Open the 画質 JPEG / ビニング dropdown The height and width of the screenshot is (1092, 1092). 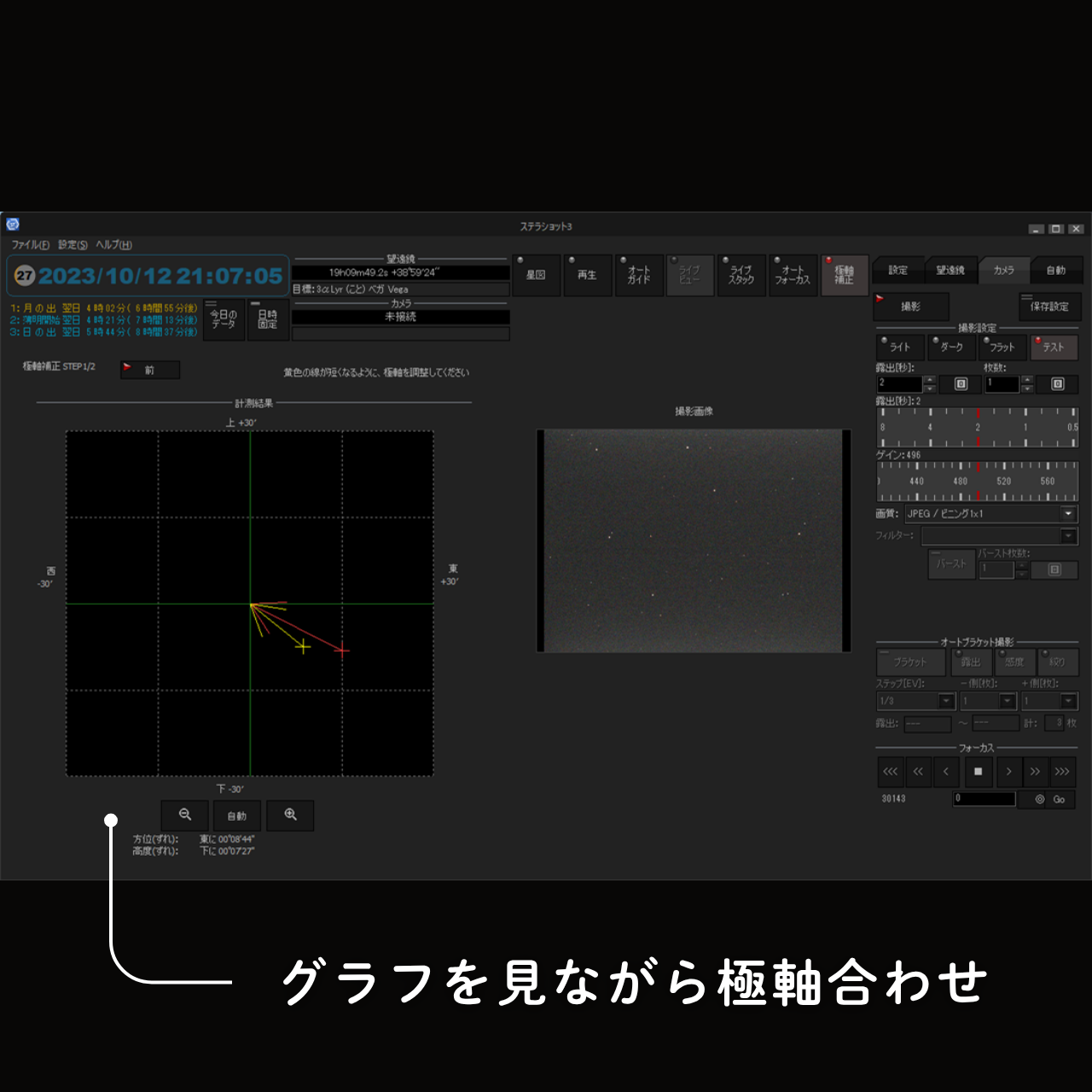click(1068, 514)
